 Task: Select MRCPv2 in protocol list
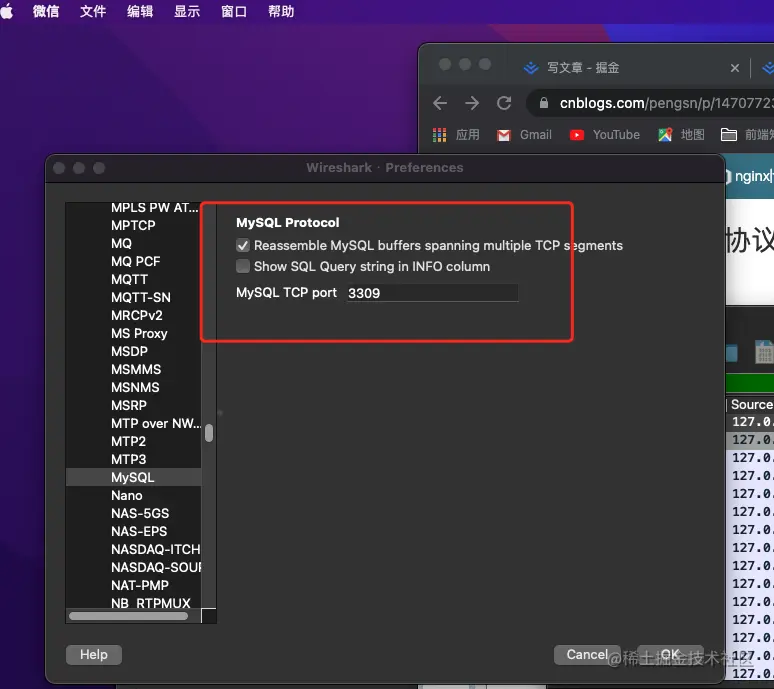point(133,315)
